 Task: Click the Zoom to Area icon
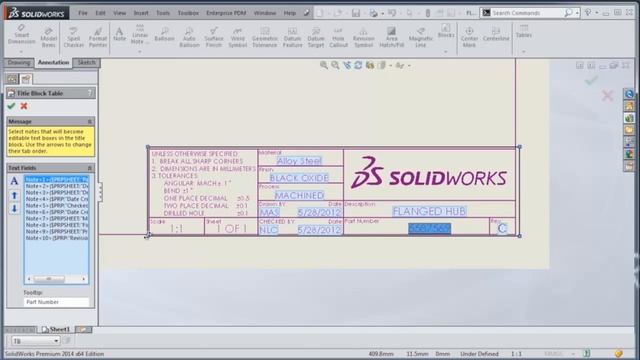[335, 65]
